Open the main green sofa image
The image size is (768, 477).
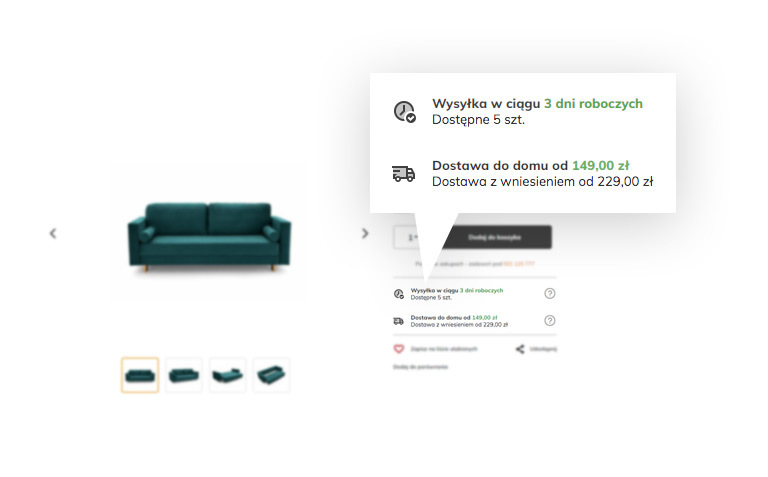(209, 237)
